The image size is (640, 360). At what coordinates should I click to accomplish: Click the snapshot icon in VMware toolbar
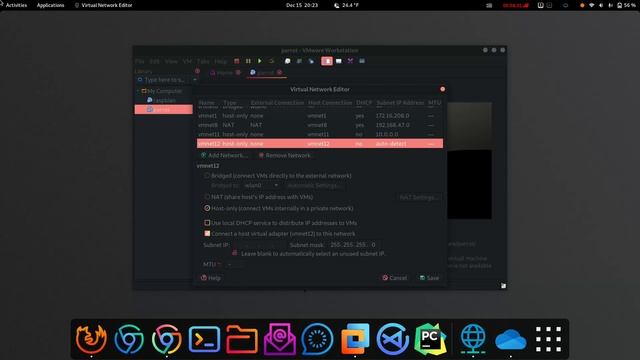[287, 61]
